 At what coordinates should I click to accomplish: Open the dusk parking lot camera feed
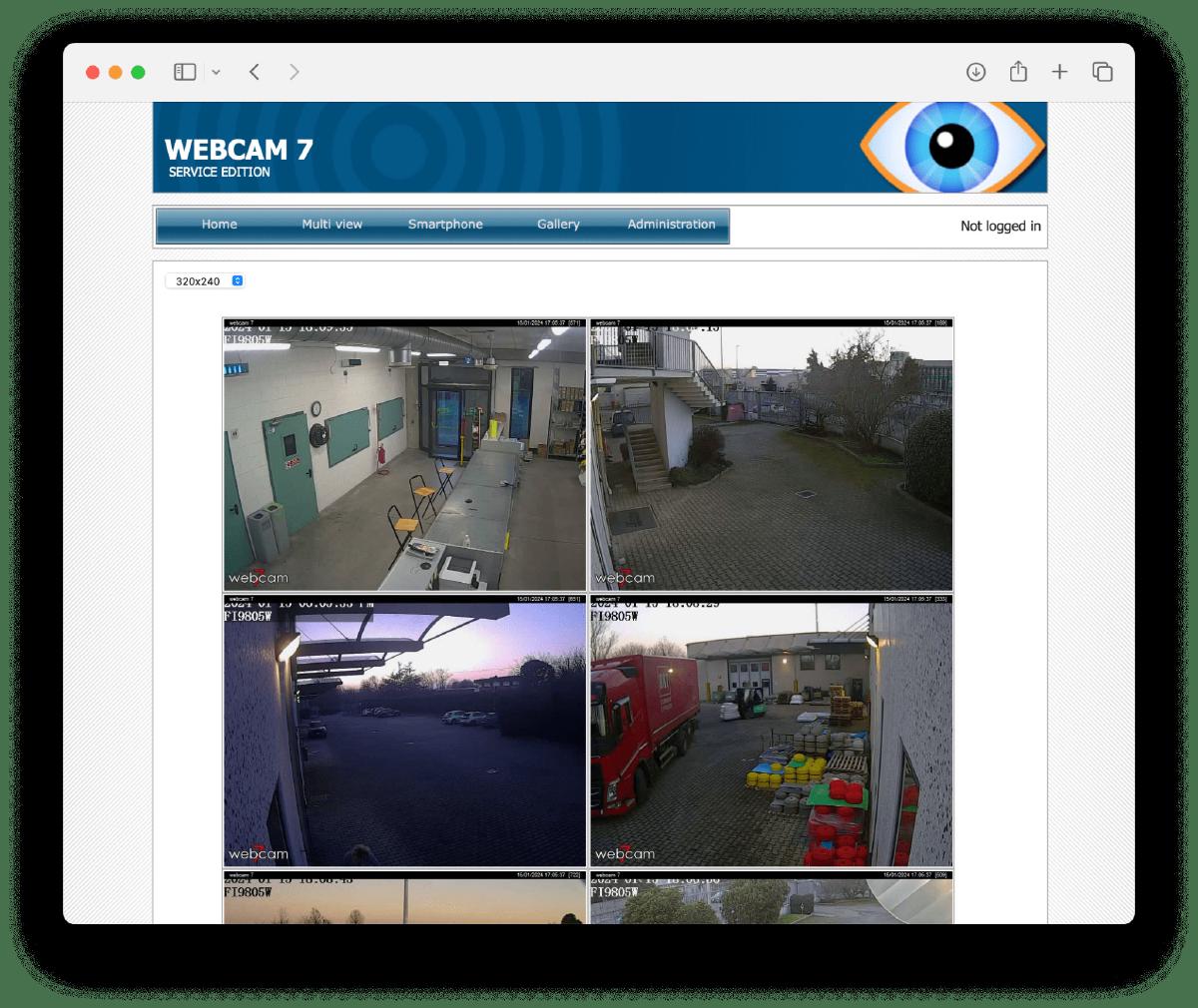pyautogui.click(x=404, y=731)
